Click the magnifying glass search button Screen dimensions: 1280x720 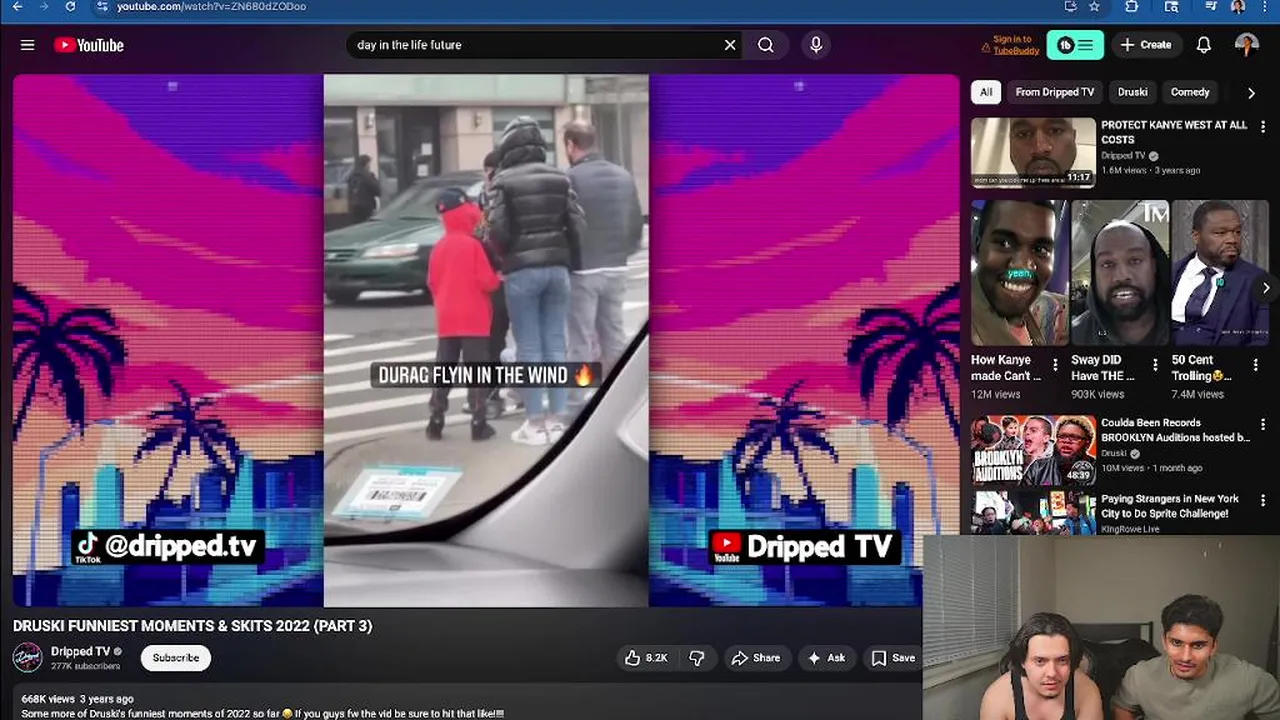pyautogui.click(x=766, y=45)
